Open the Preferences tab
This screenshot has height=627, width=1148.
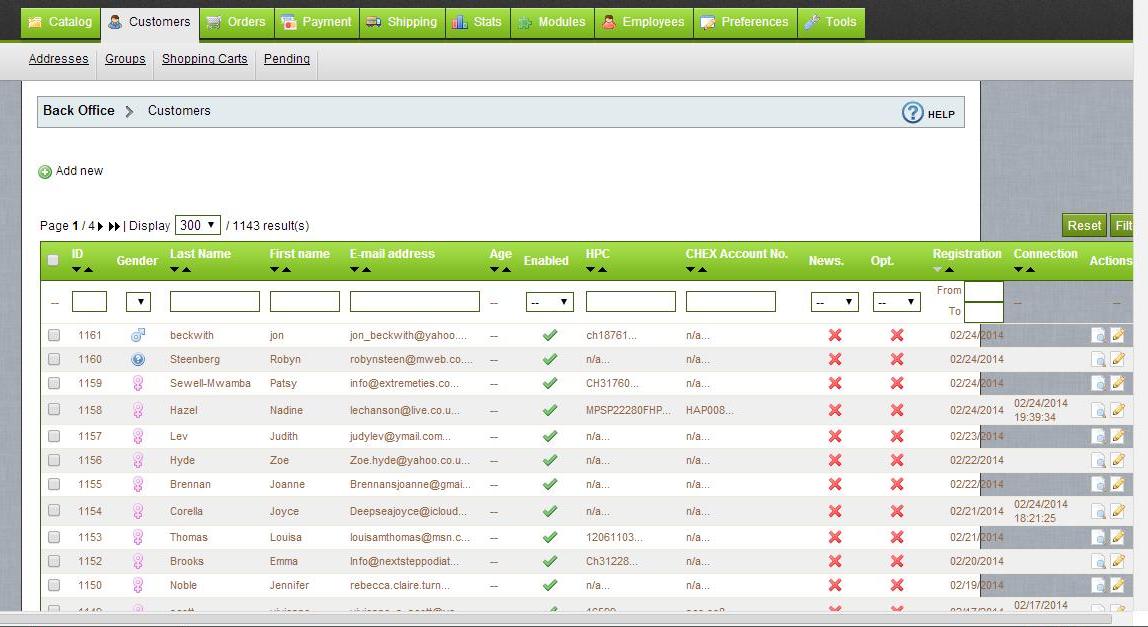pyautogui.click(x=745, y=22)
